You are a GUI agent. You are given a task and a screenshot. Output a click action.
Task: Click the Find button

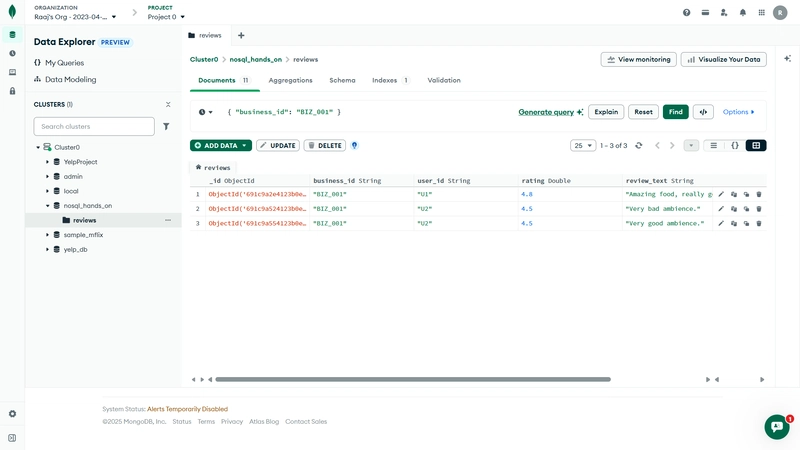pyautogui.click(x=676, y=112)
